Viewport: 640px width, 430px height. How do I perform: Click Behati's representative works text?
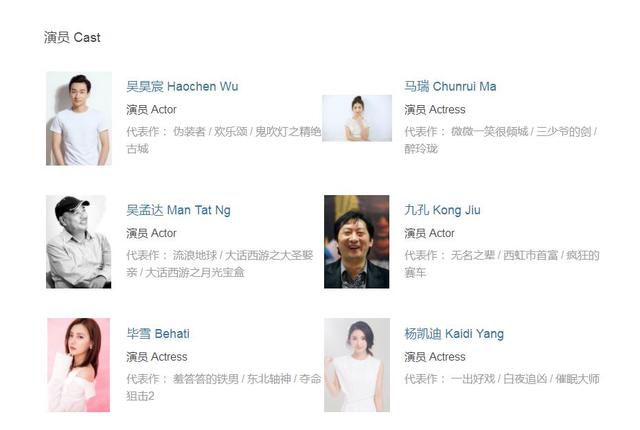[x=224, y=387]
